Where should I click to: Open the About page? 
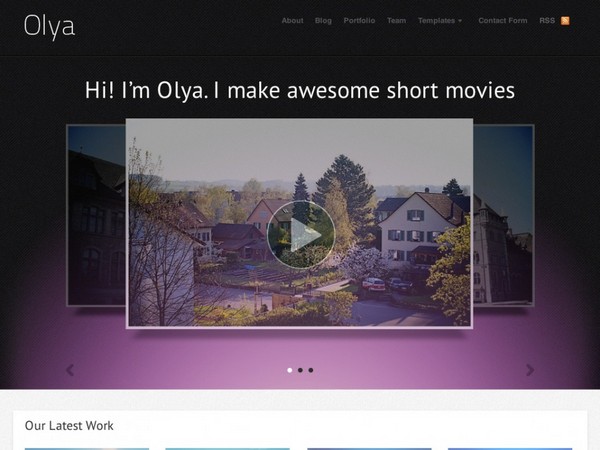[x=292, y=21]
